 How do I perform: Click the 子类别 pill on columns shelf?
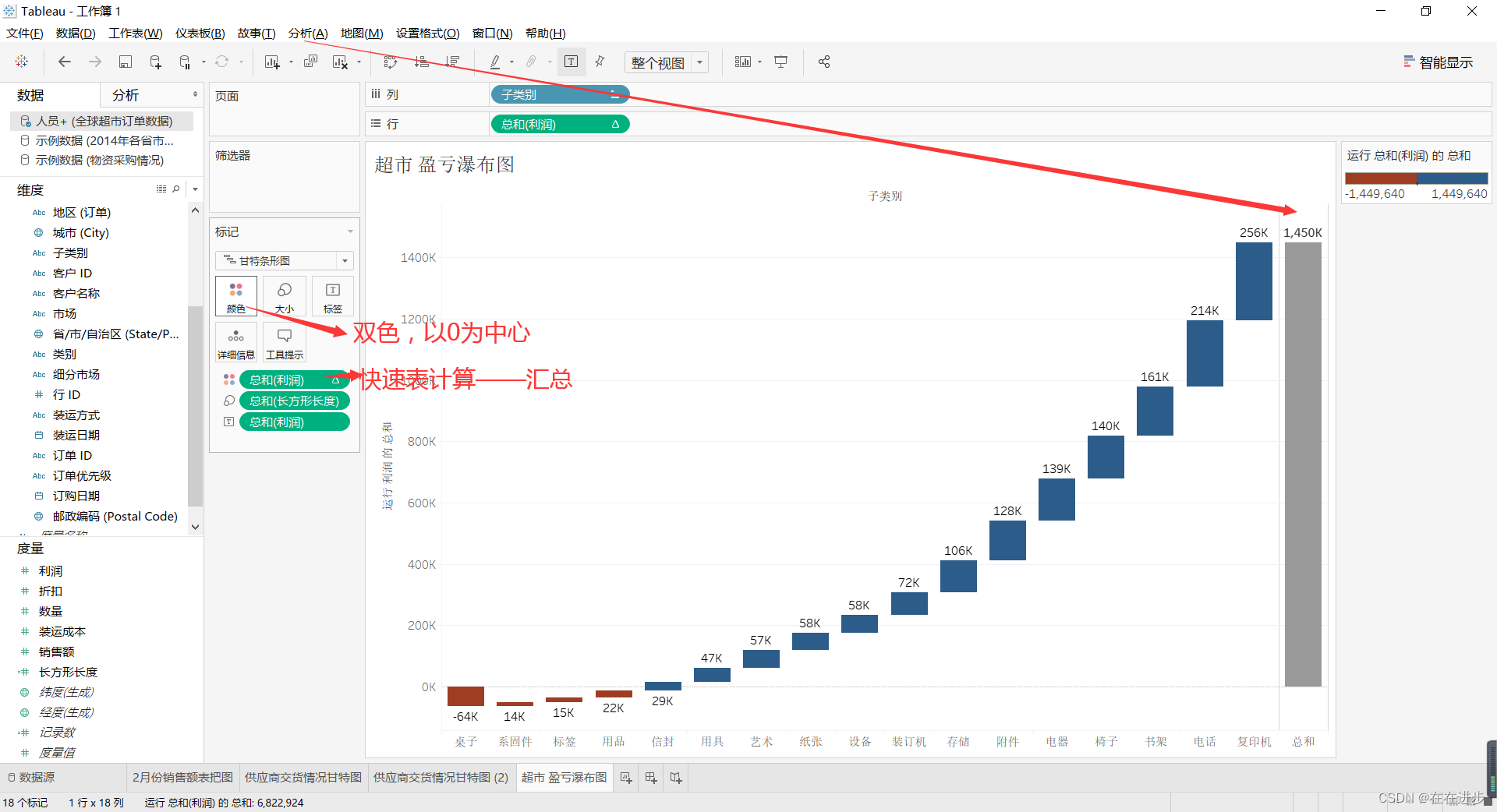tap(560, 94)
